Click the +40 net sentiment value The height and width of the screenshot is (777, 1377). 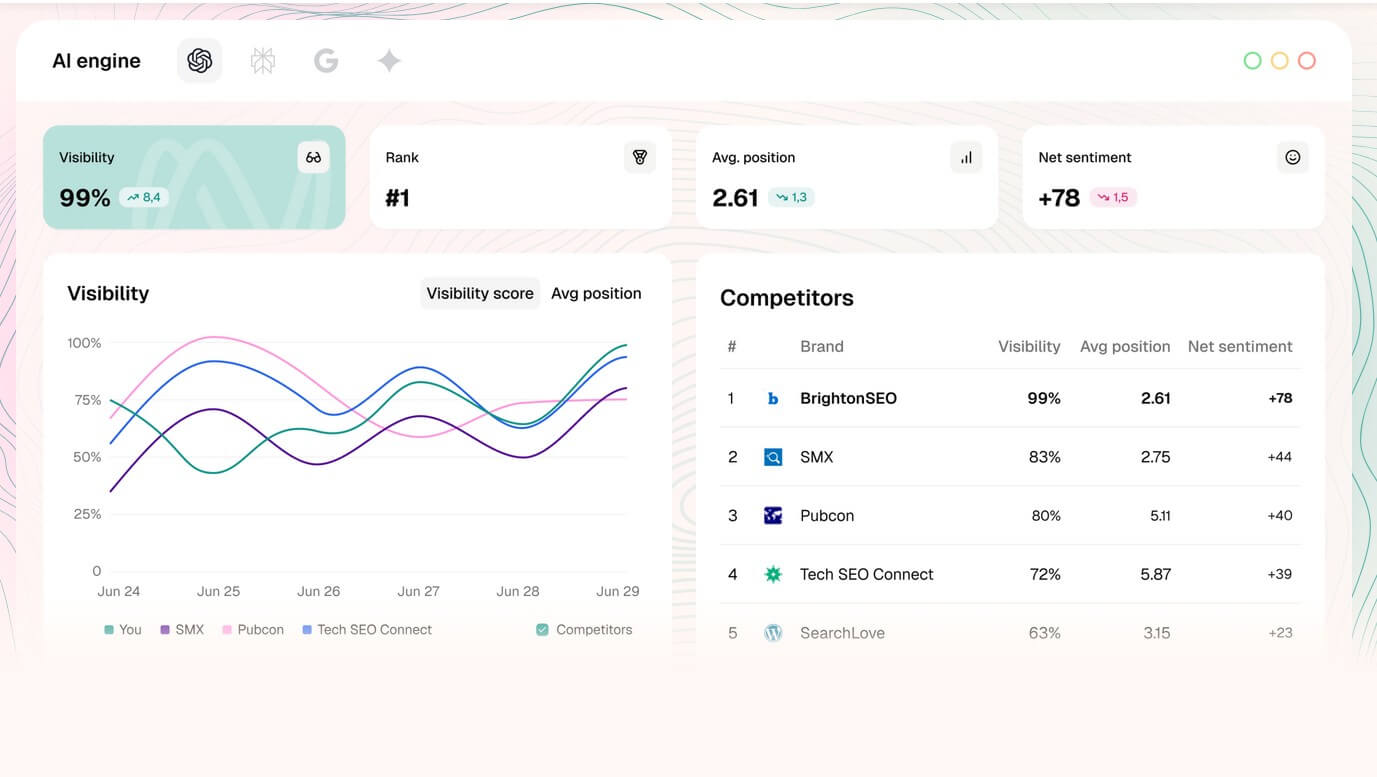[1280, 516]
